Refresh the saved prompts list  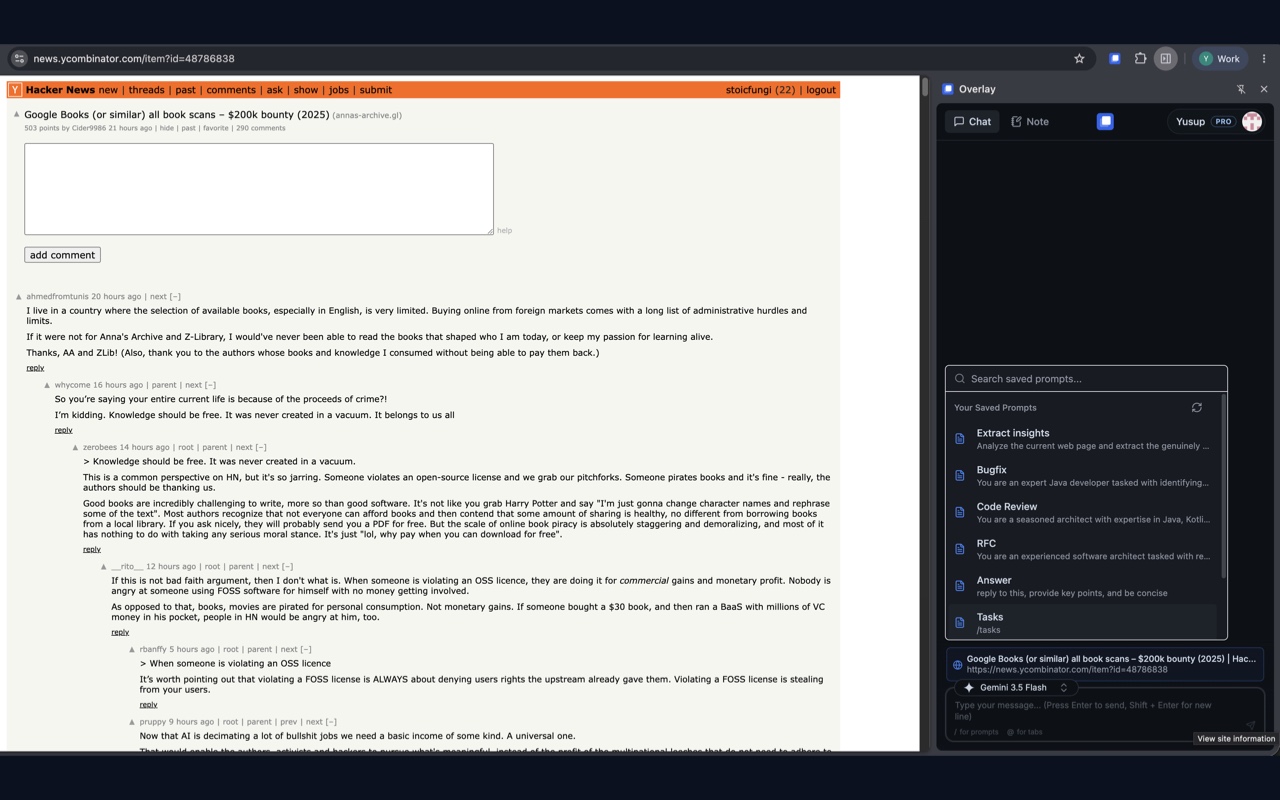(x=1196, y=408)
